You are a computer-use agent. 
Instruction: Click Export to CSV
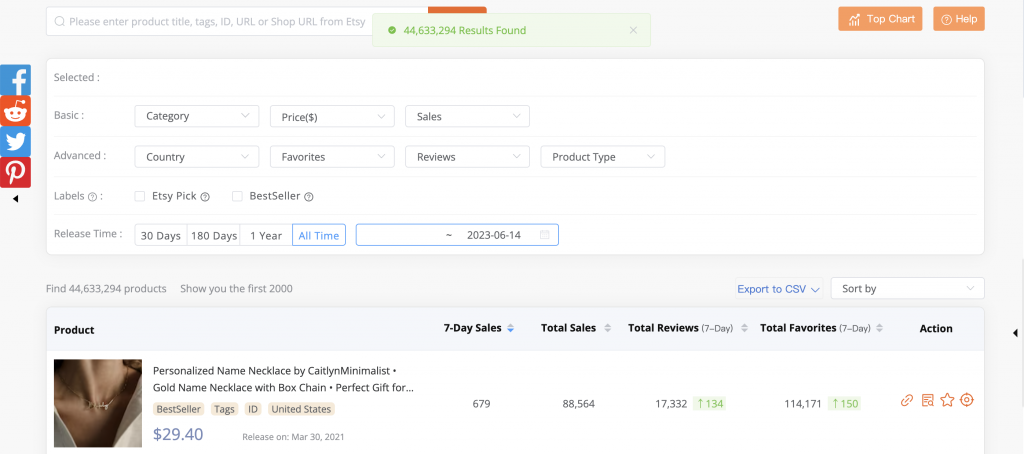coord(778,289)
